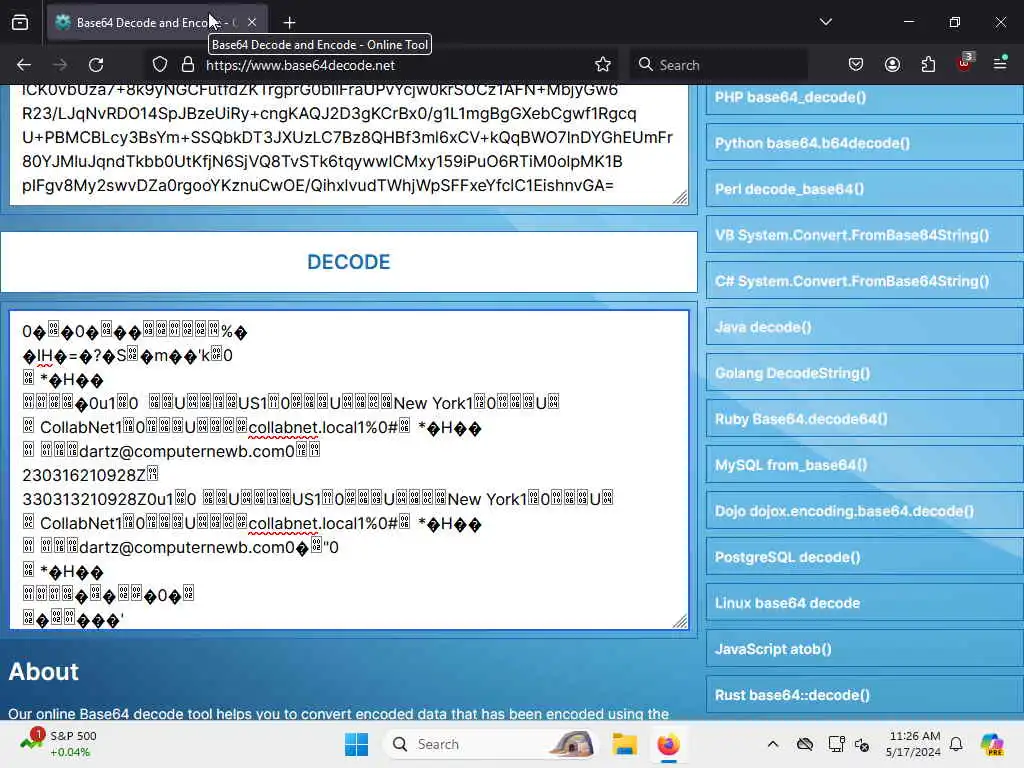Open Ruby Base64.decode64() link
Image resolution: width=1024 pixels, height=768 pixels.
point(865,419)
